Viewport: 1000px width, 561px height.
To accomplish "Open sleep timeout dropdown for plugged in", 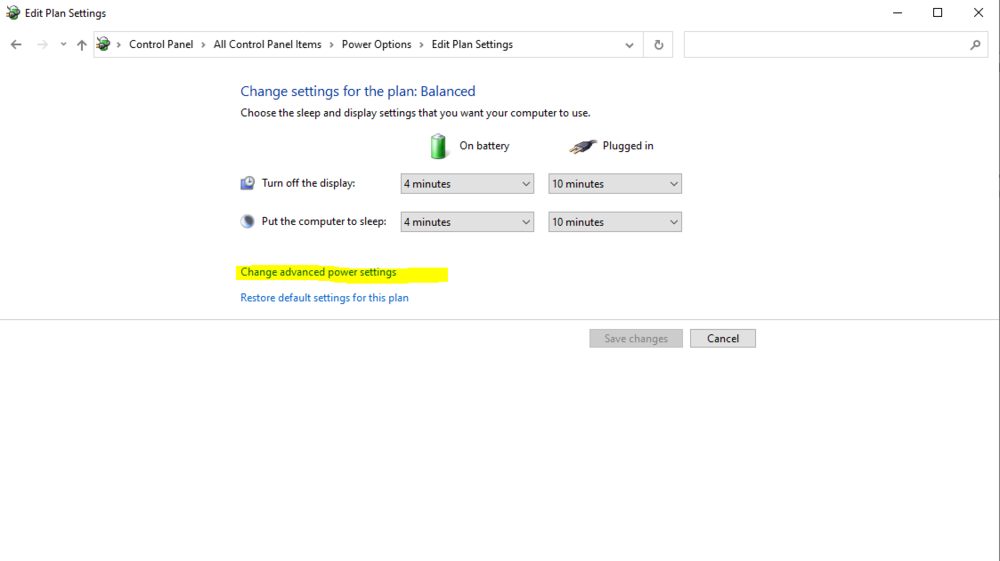I will (615, 222).
